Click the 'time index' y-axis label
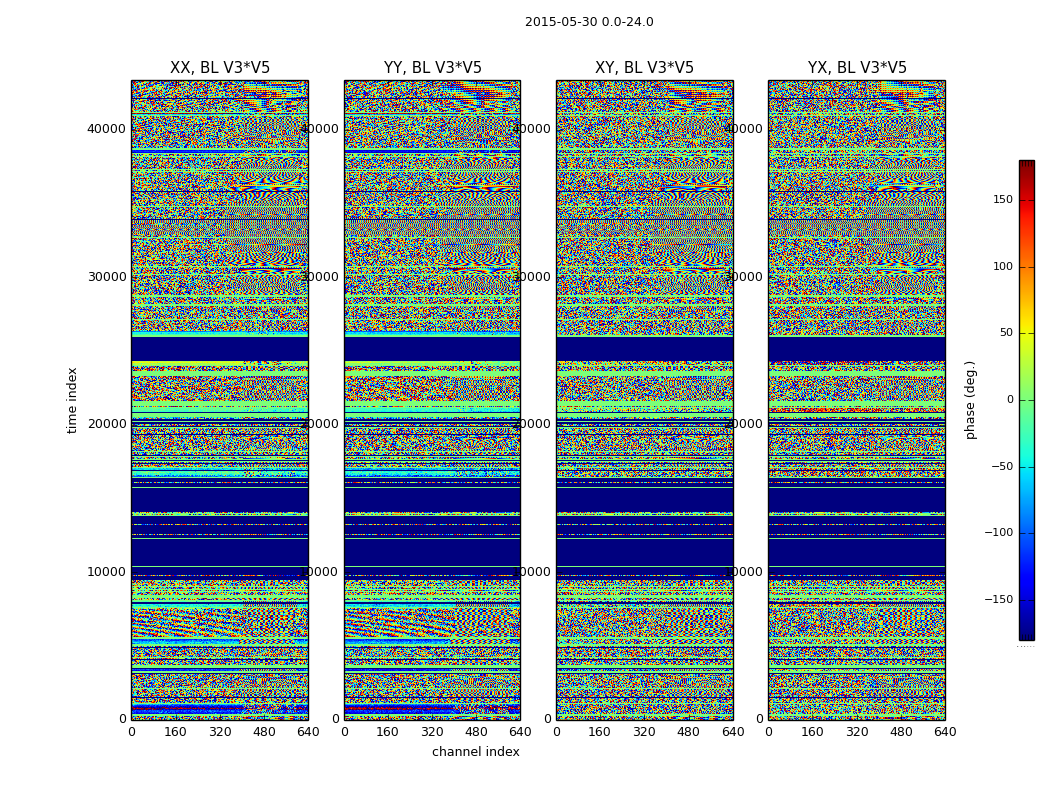The image size is (1050, 800). [72, 400]
